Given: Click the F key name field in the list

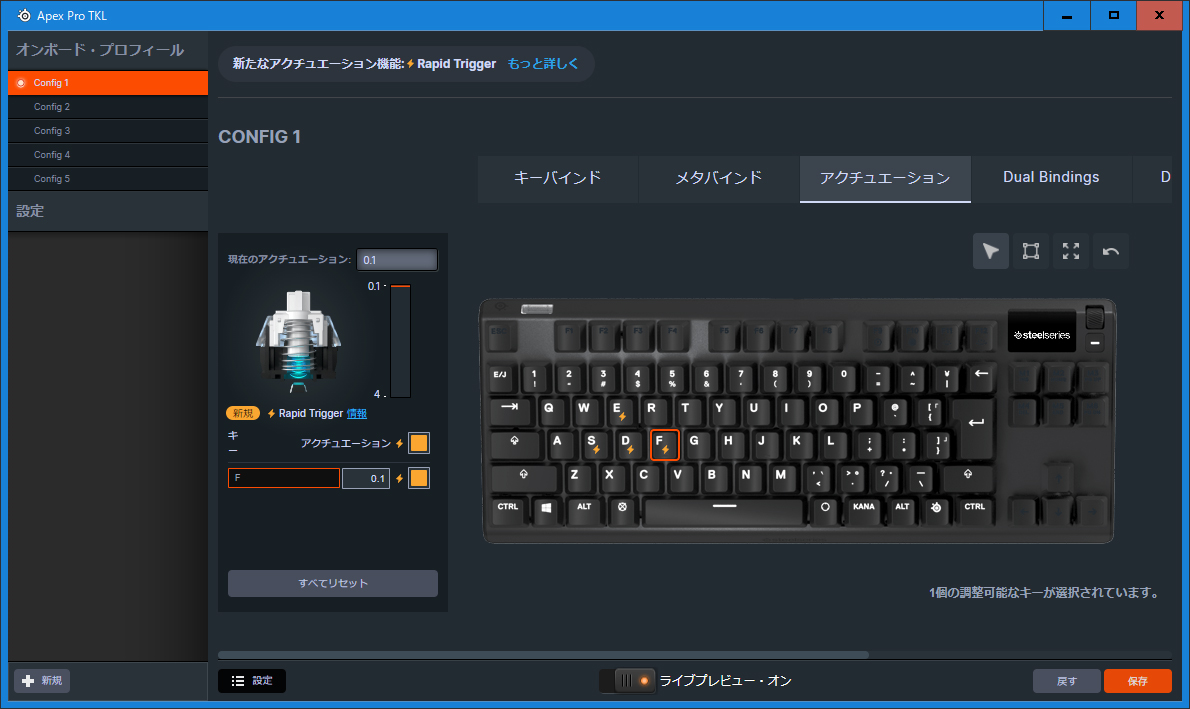Looking at the screenshot, I should pyautogui.click(x=284, y=478).
